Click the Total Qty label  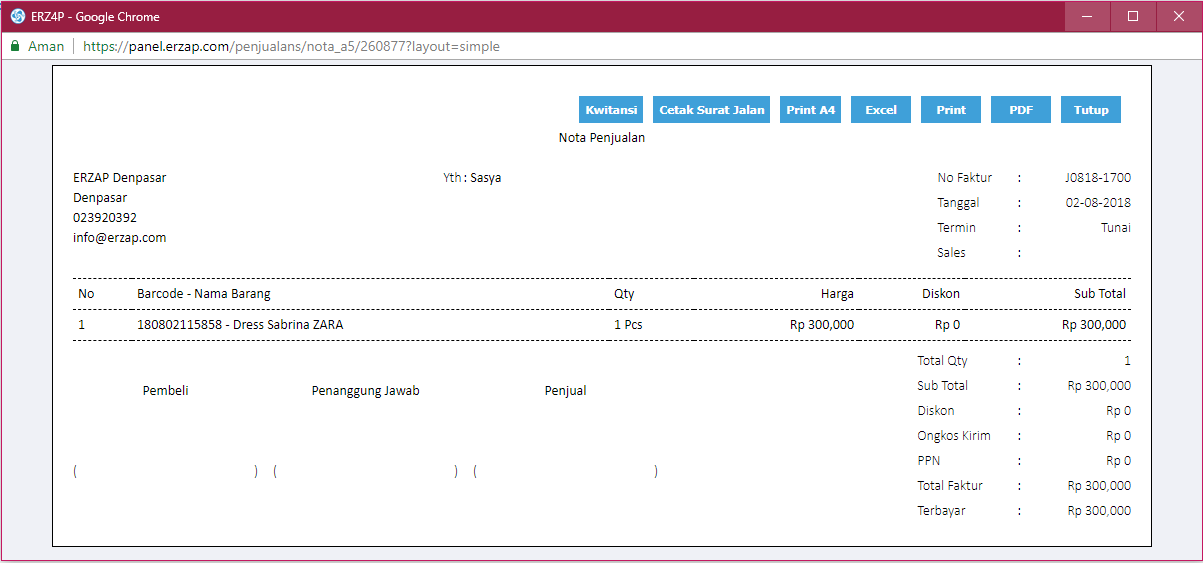pos(942,361)
